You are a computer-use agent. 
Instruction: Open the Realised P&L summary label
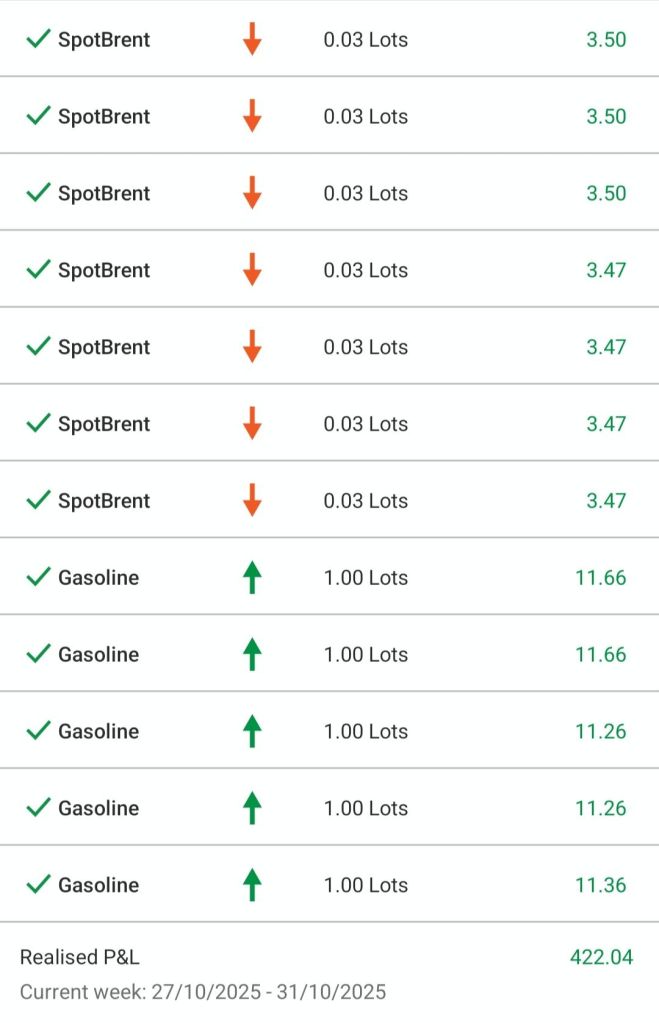(80, 957)
